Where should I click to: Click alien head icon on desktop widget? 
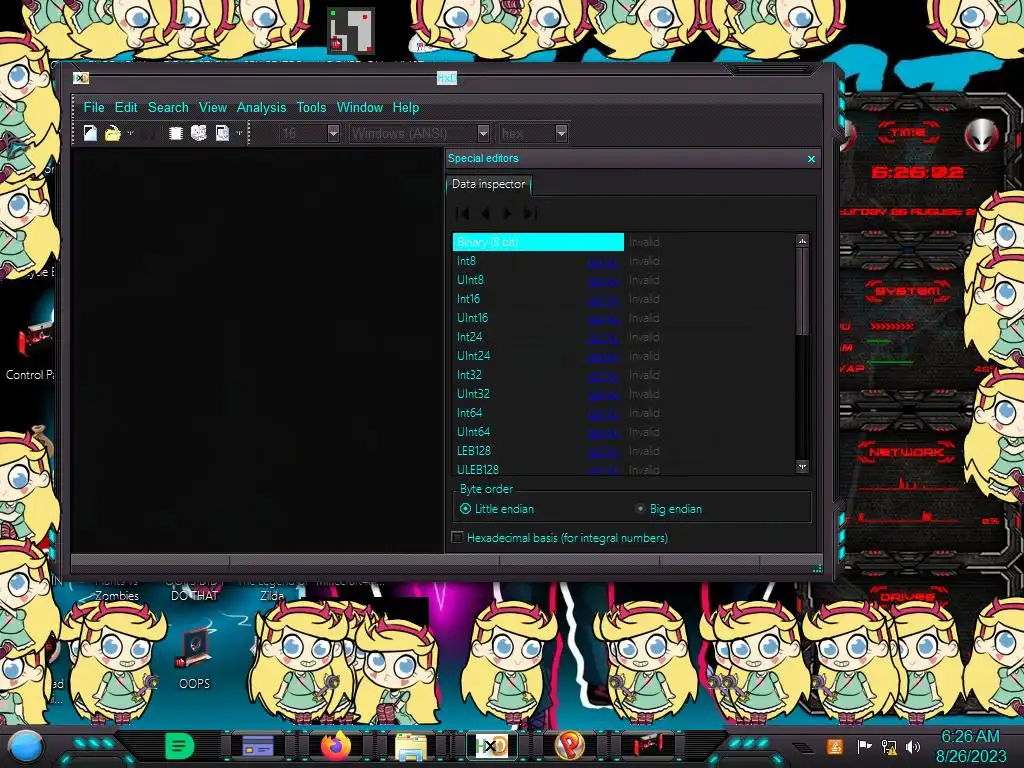click(981, 135)
